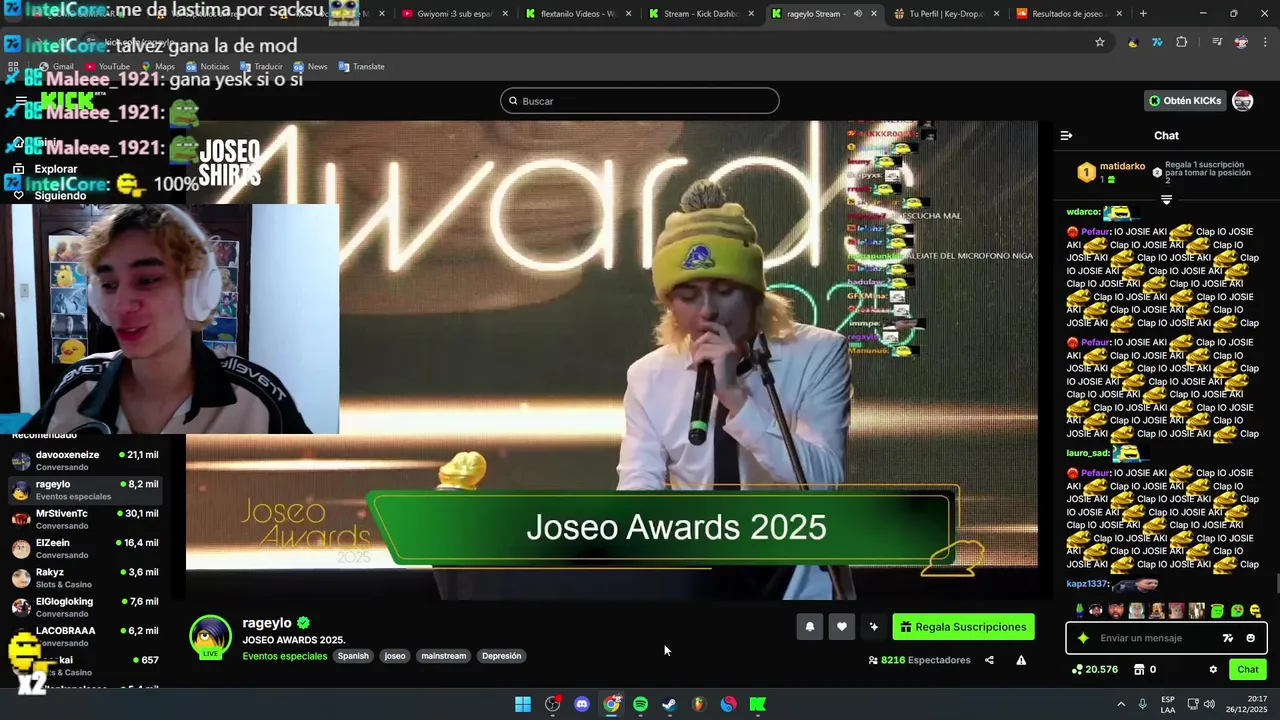Click the sparkle icon beside heart button
This screenshot has width=1280, height=720.
[x=874, y=627]
